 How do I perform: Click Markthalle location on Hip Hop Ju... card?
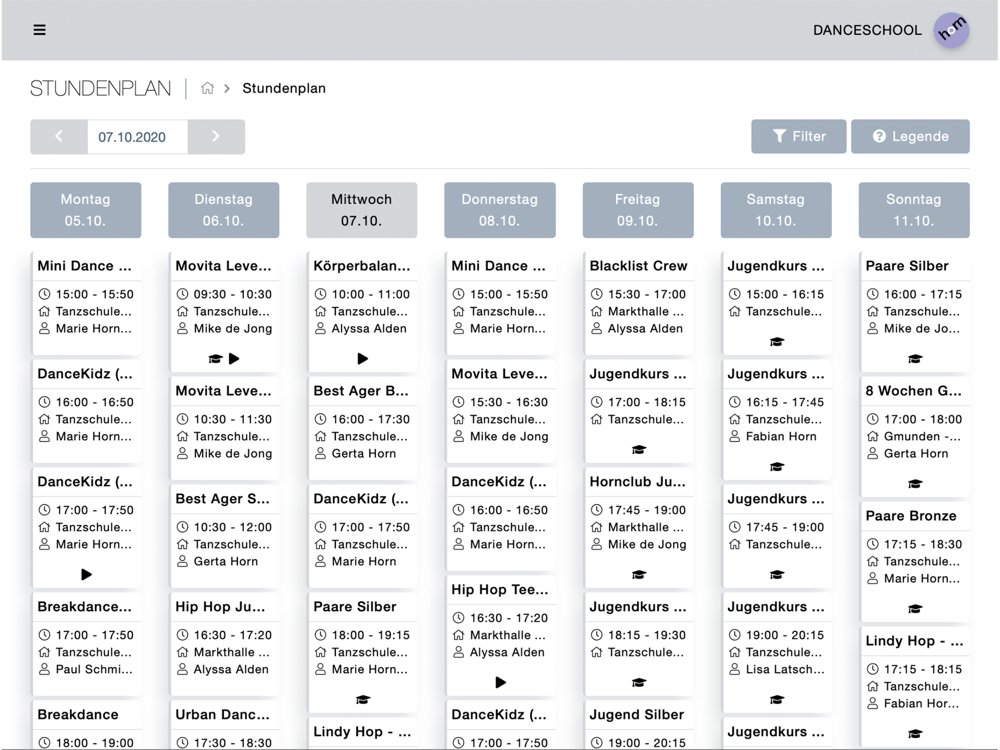point(232,652)
